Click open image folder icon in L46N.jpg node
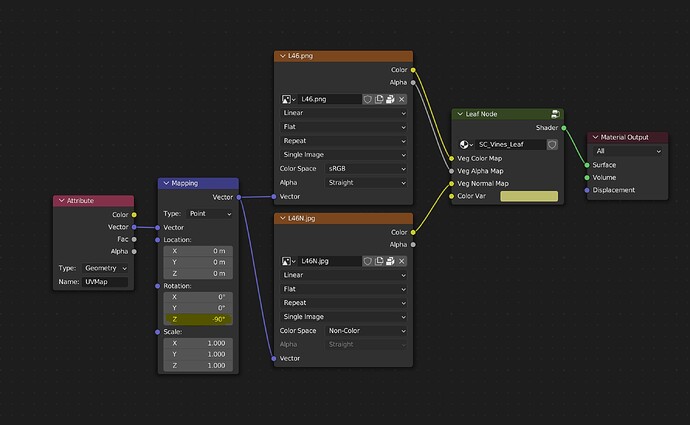Viewport: 690px width, 425px height. click(390, 261)
